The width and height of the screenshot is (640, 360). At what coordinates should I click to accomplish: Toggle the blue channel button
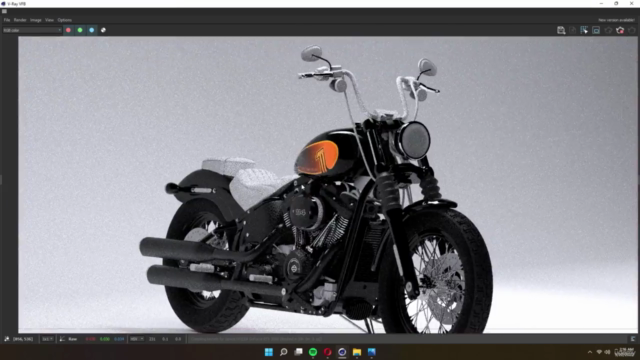(x=92, y=30)
